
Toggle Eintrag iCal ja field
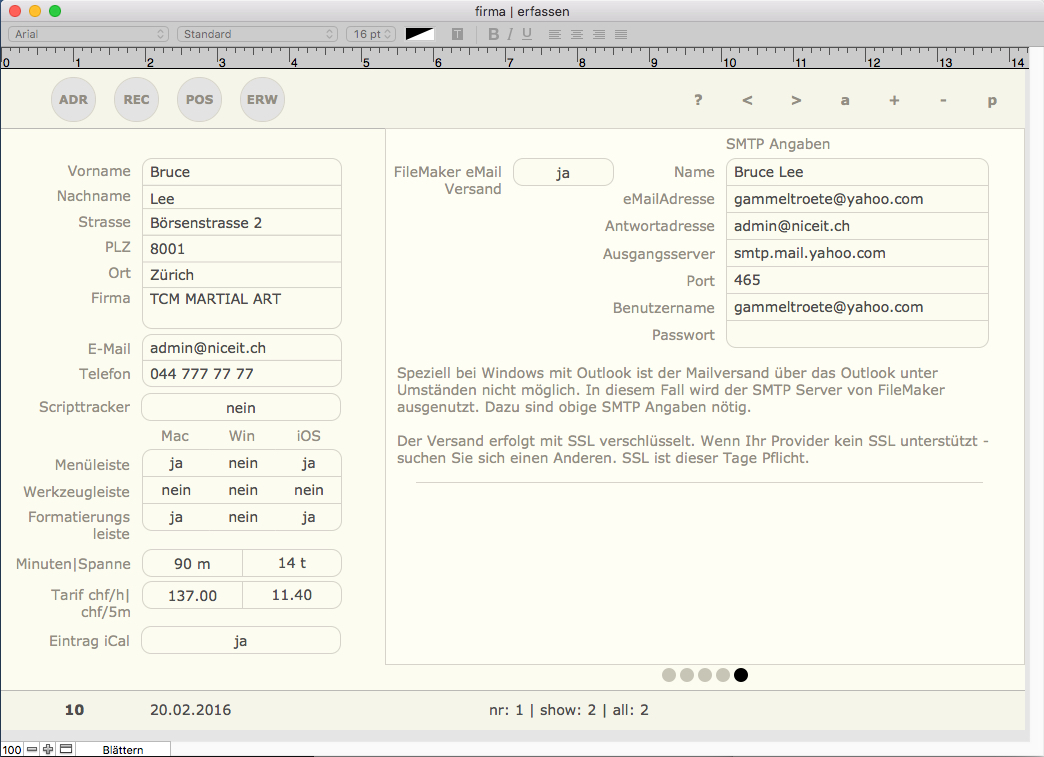(240, 641)
